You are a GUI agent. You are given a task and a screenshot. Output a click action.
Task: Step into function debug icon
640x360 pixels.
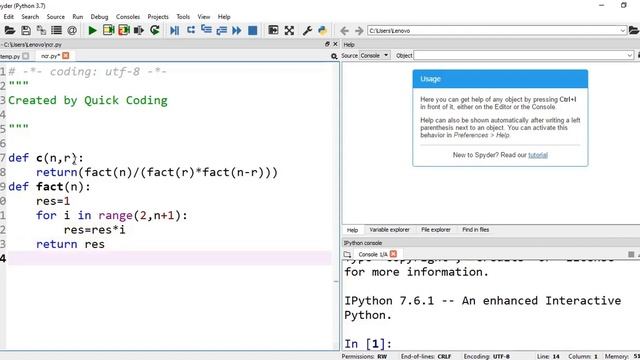click(x=206, y=30)
